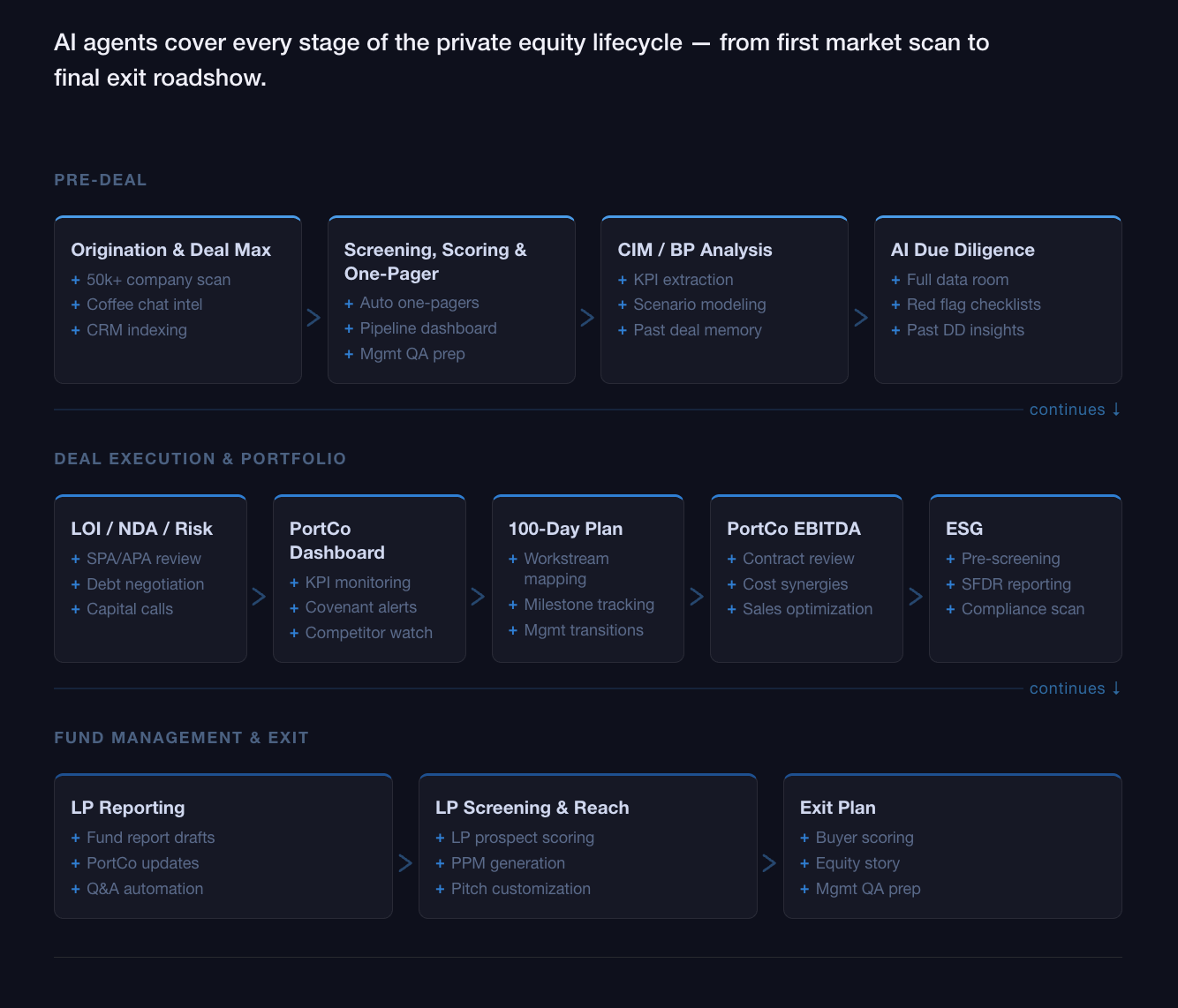Click the plus icon next to PPM generation
1178x1008 pixels.
pyautogui.click(x=440, y=863)
